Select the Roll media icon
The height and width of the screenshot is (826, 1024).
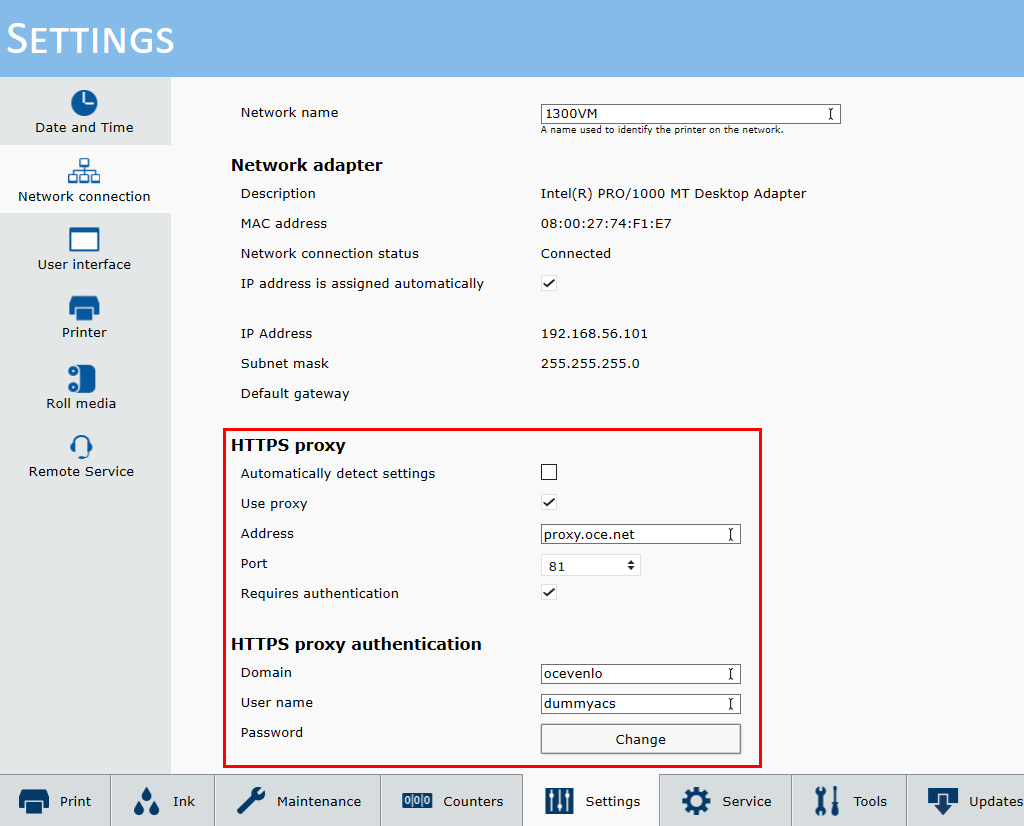pyautogui.click(x=81, y=378)
